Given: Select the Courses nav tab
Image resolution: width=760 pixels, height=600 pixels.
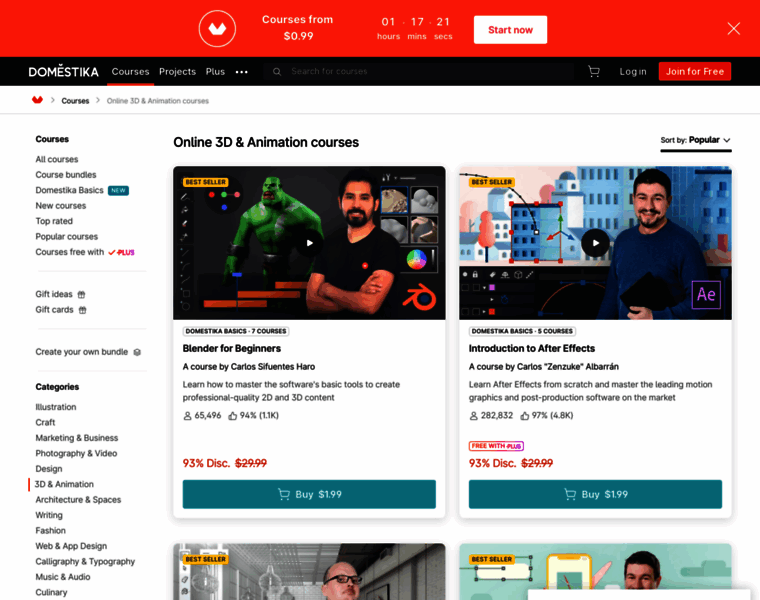Looking at the screenshot, I should pos(130,71).
